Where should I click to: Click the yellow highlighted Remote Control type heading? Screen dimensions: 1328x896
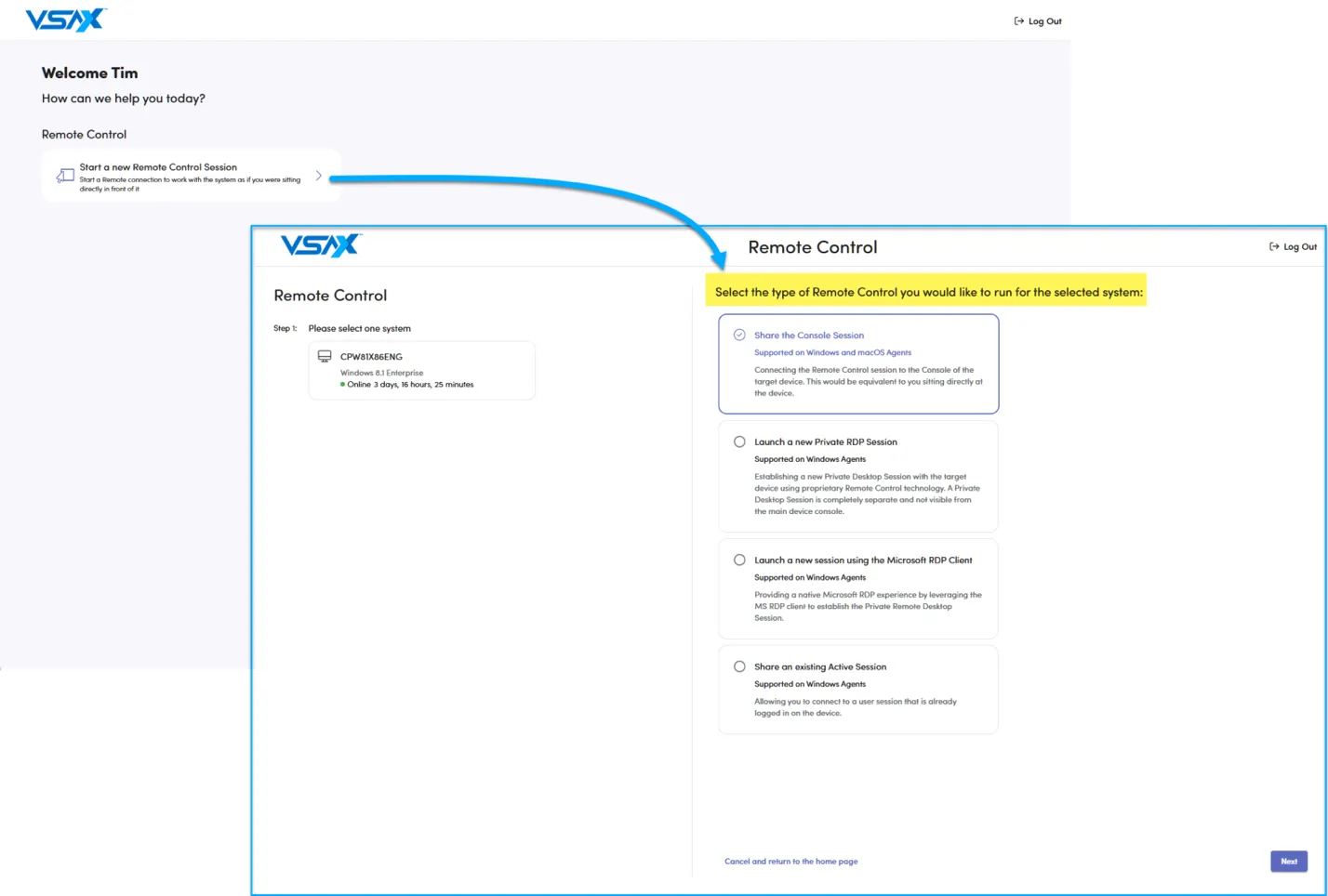[x=928, y=292]
